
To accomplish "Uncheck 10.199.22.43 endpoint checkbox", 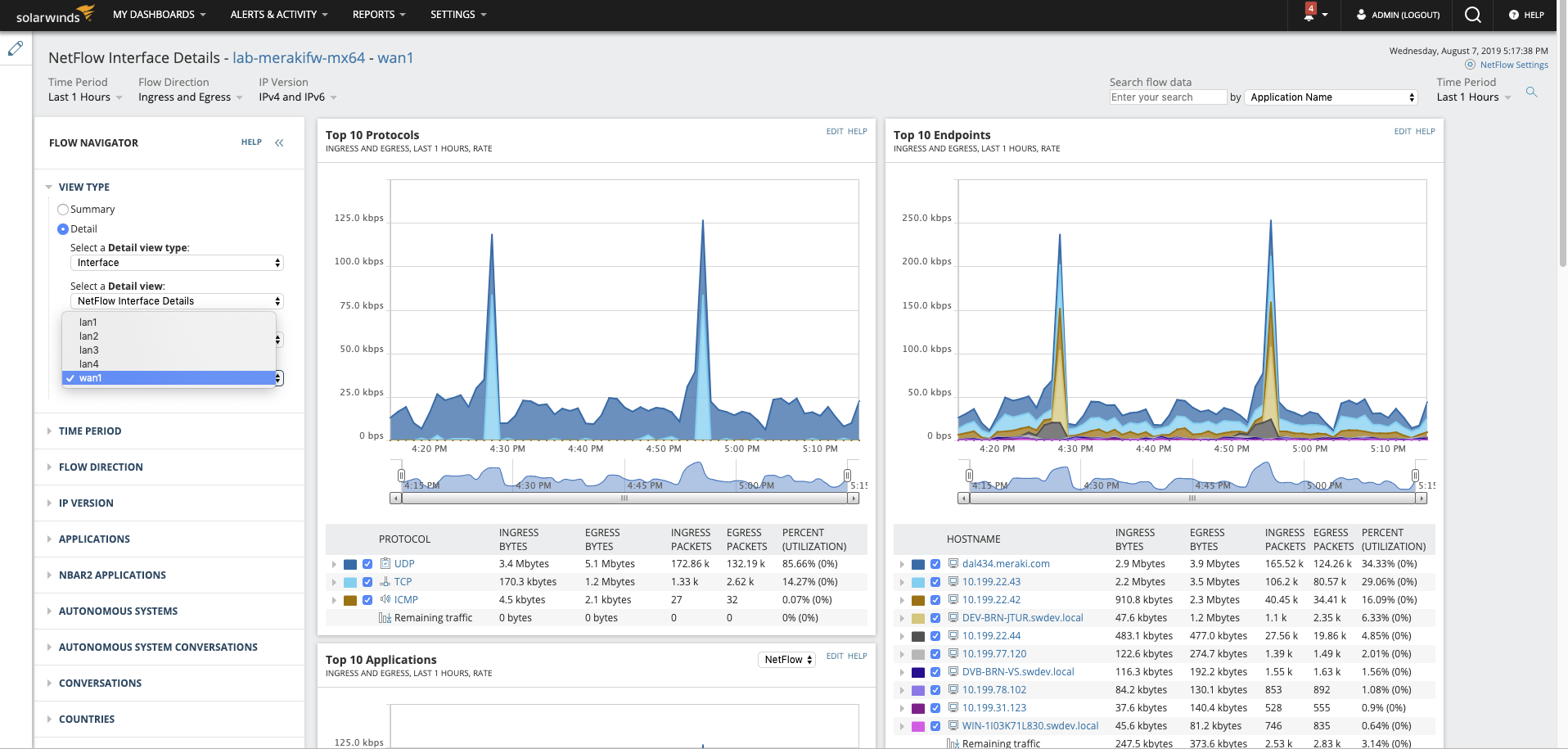I will 935,582.
